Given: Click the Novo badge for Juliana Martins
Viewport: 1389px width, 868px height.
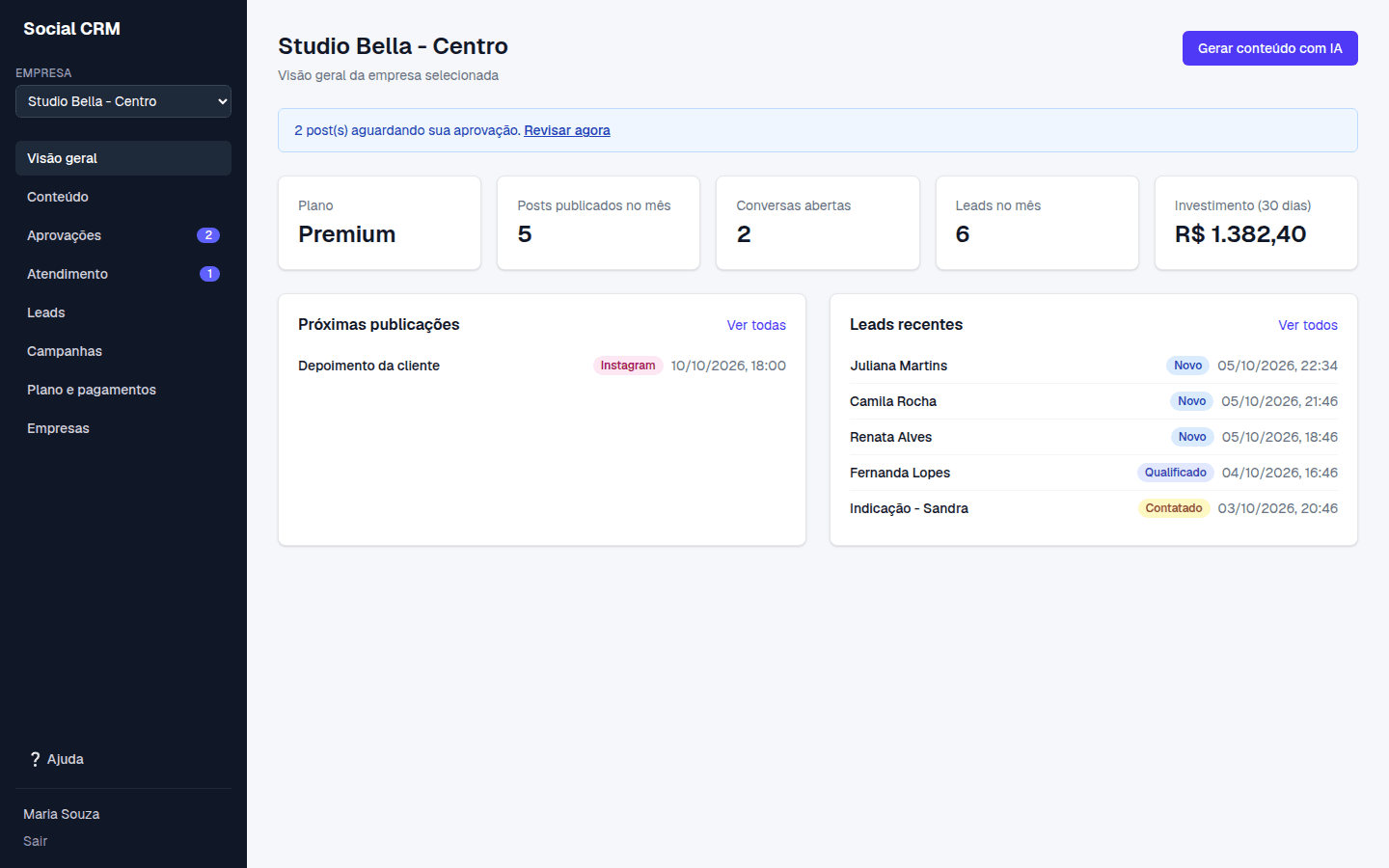Looking at the screenshot, I should (x=1188, y=366).
